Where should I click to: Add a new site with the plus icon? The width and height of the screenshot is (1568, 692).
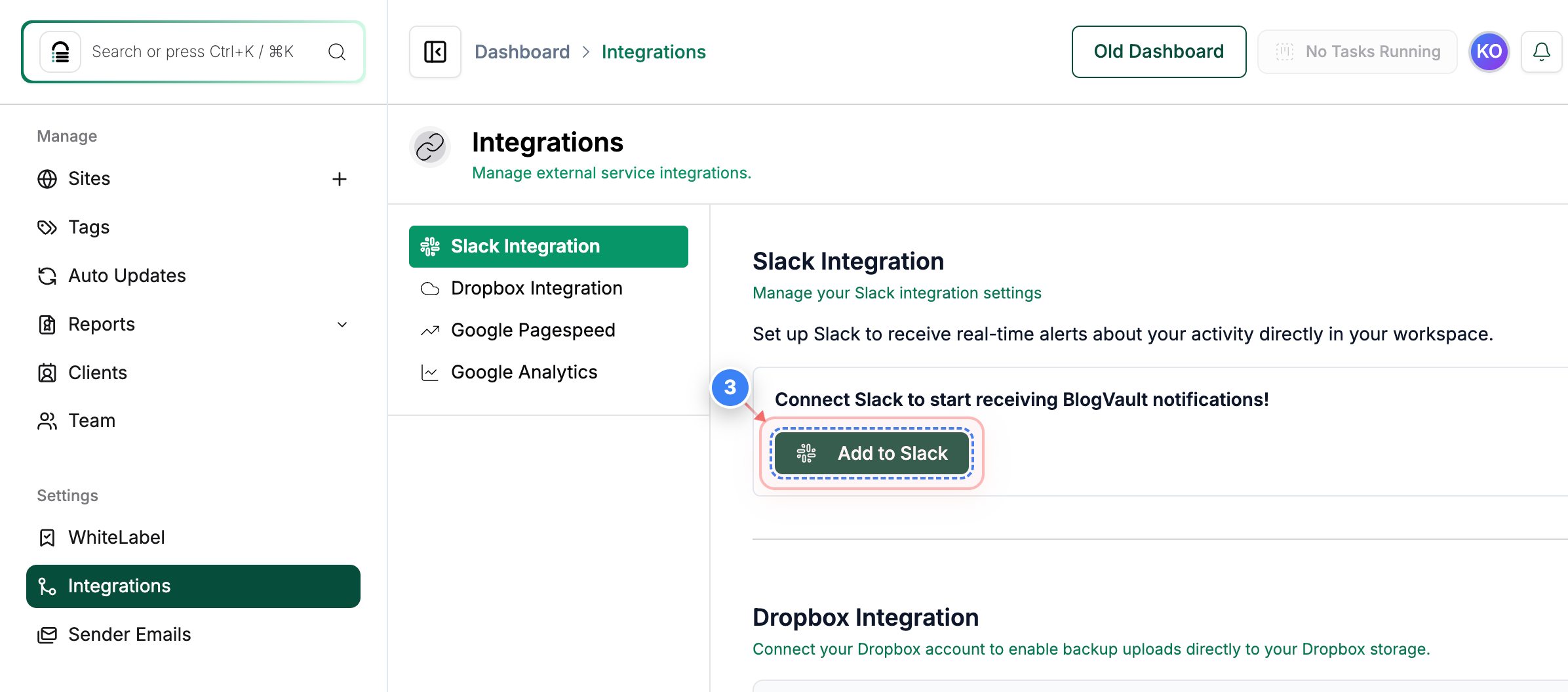(340, 178)
